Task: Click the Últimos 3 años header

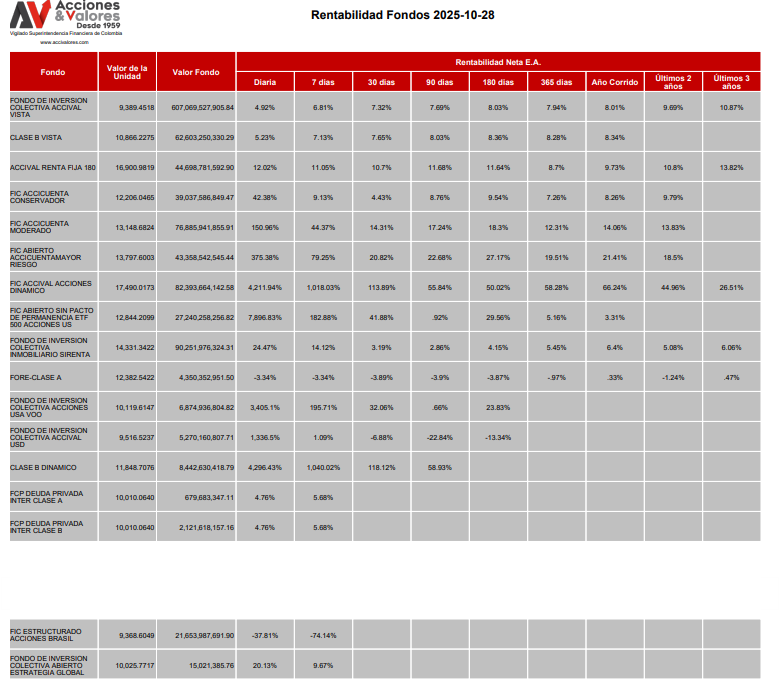Action: [731, 82]
